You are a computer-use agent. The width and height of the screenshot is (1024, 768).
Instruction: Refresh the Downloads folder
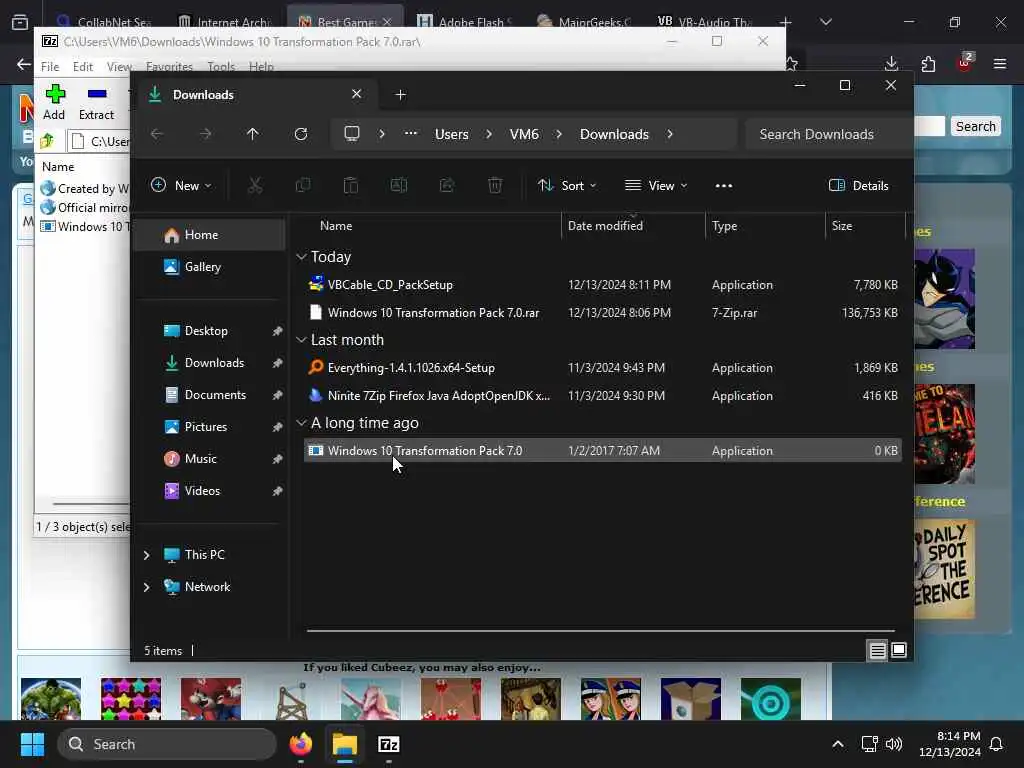301,134
